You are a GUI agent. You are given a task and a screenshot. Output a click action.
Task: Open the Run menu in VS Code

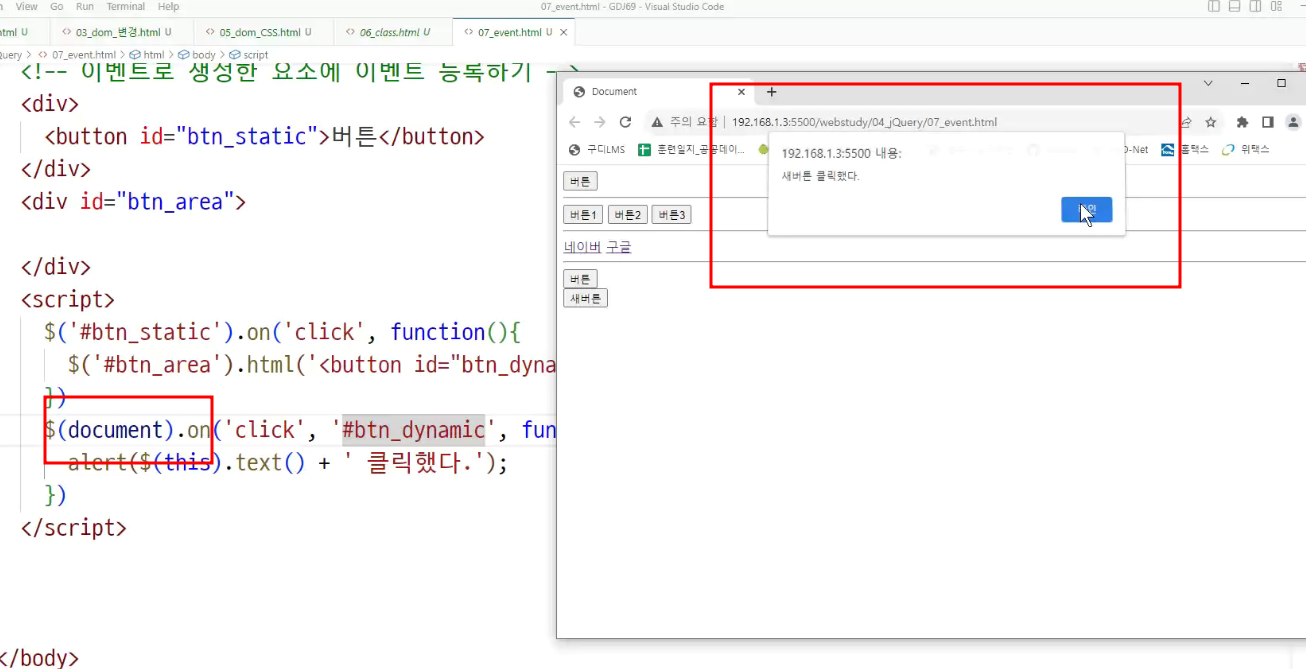[85, 6]
